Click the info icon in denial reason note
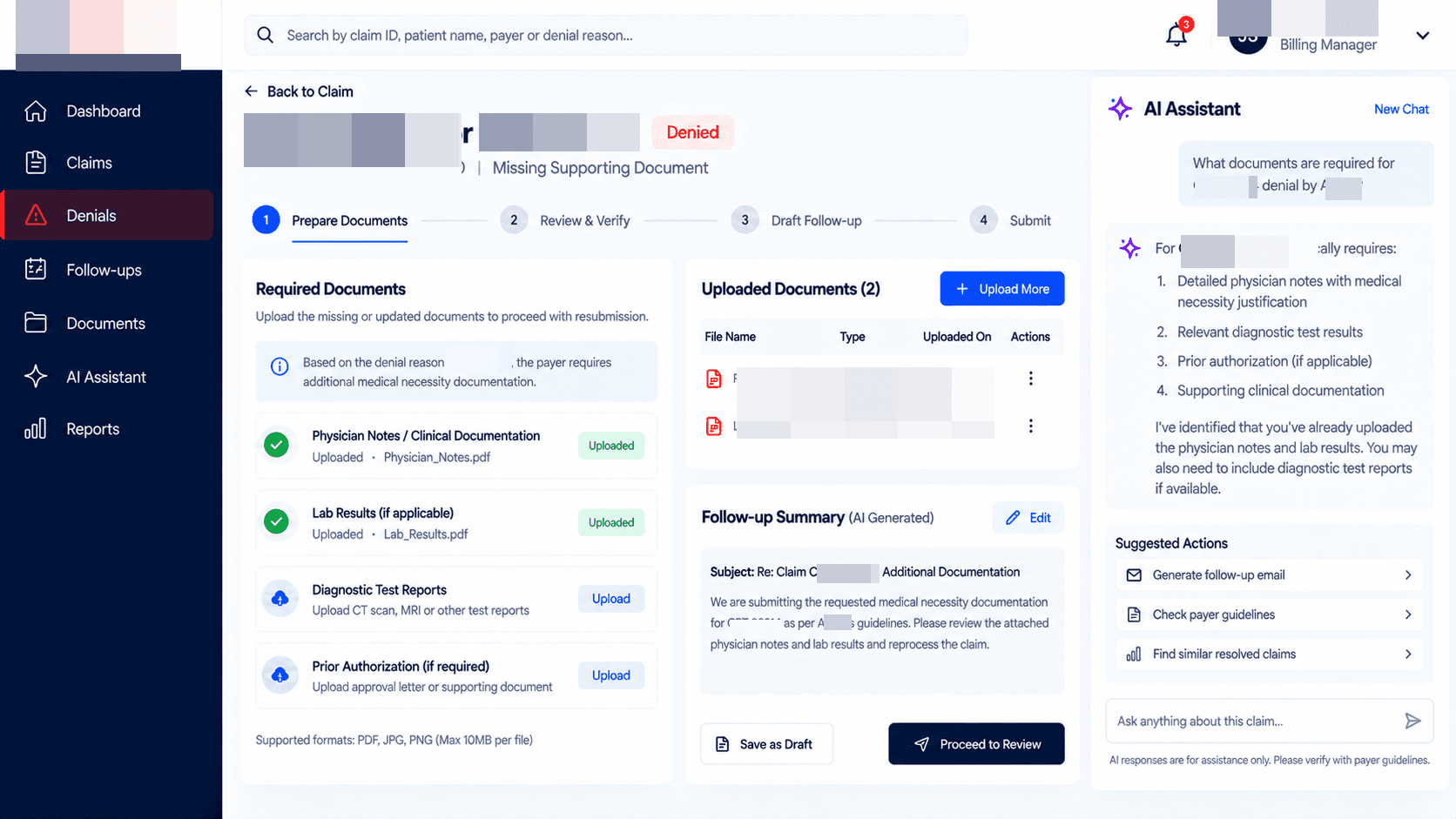Image resolution: width=1456 pixels, height=819 pixels. (280, 366)
